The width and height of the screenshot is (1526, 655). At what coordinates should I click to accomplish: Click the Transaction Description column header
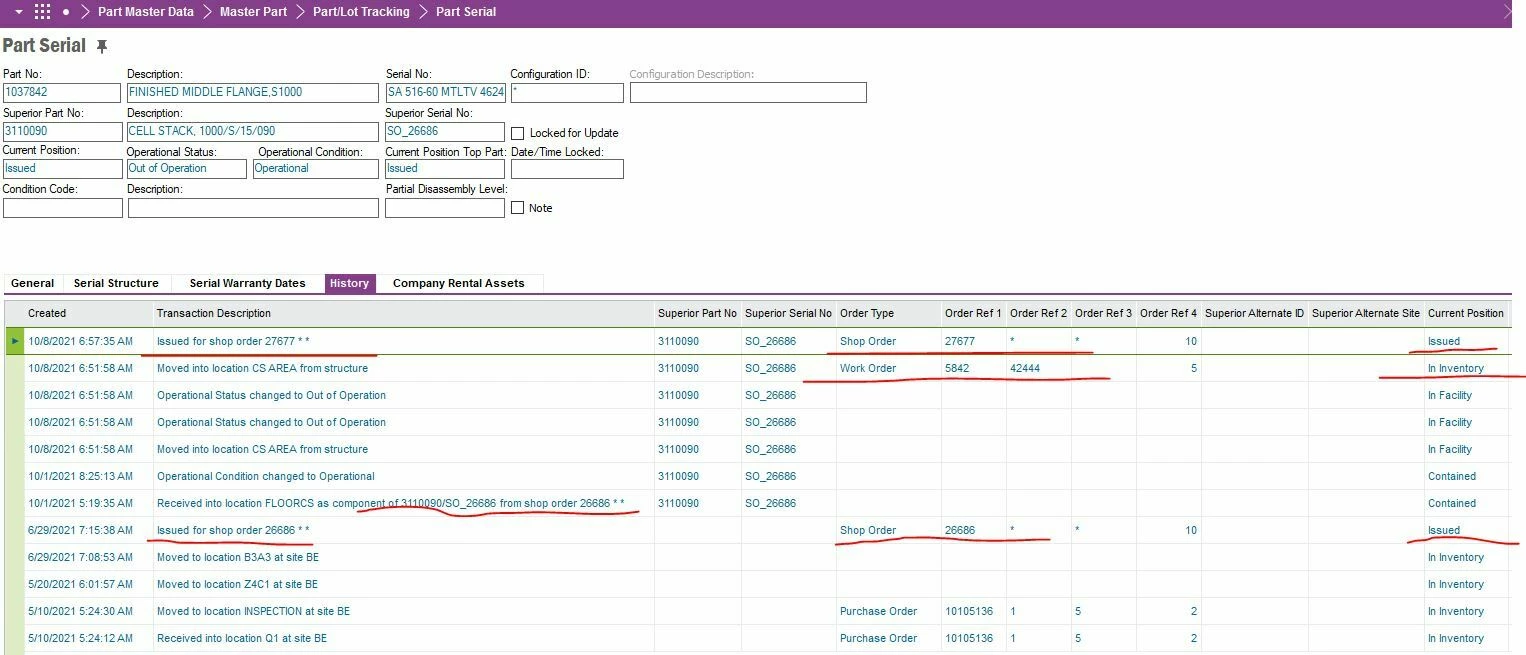213,313
